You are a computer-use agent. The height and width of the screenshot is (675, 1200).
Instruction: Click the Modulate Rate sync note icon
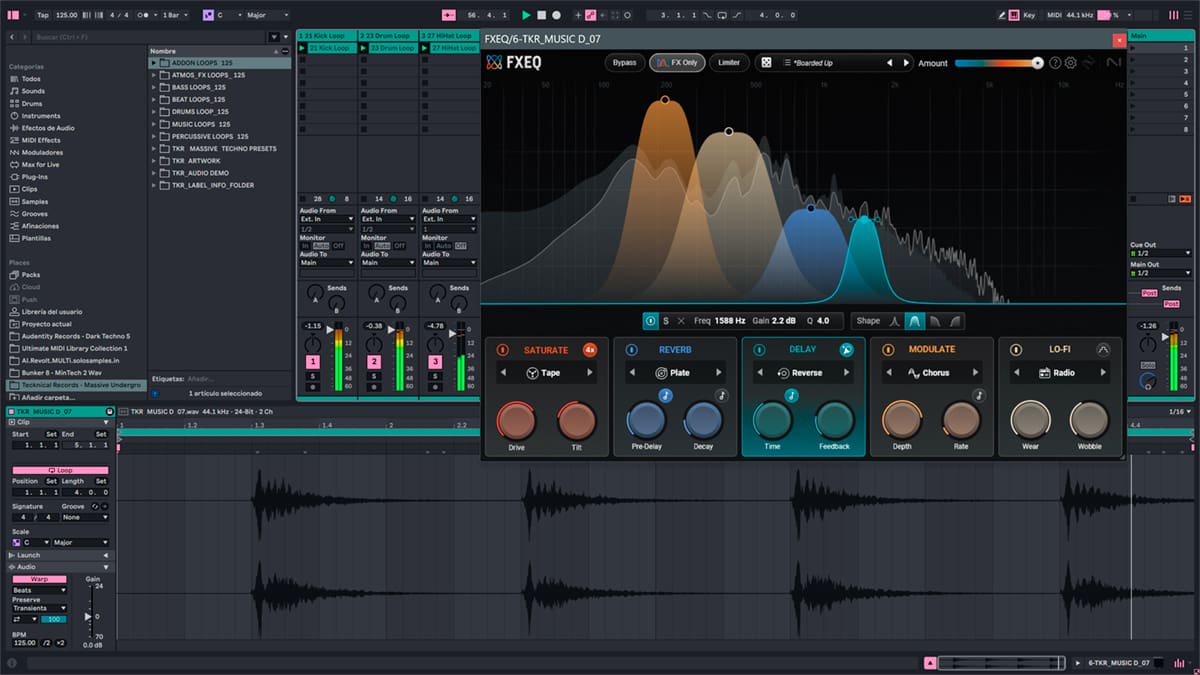979,396
